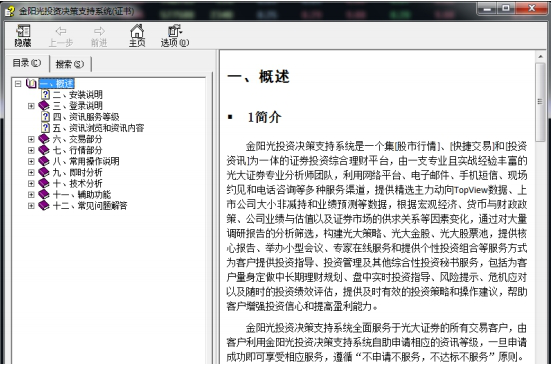Image resolution: width=551 pixels, height=378 pixels.
Task: Switch to the 搜索(S) tab
Action: [70, 64]
